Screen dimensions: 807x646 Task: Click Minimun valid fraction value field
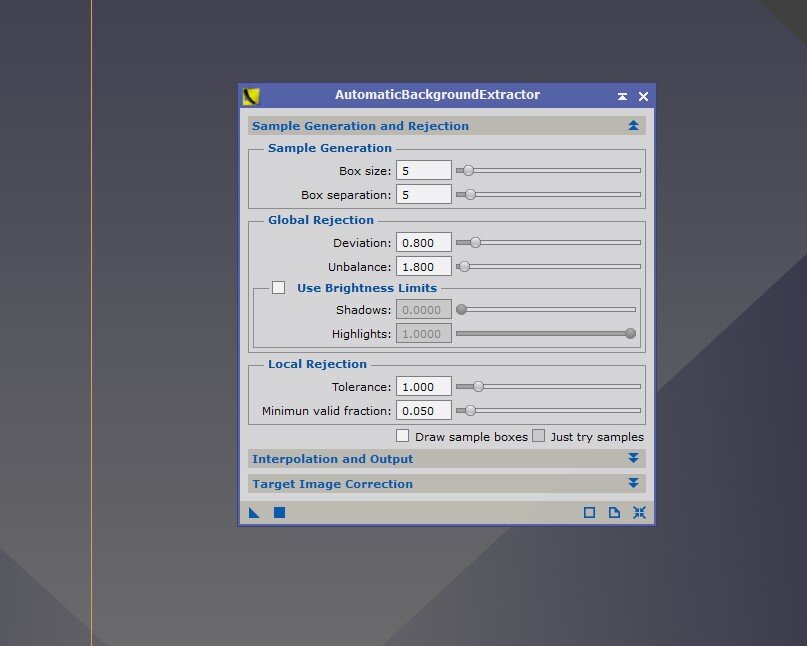424,411
